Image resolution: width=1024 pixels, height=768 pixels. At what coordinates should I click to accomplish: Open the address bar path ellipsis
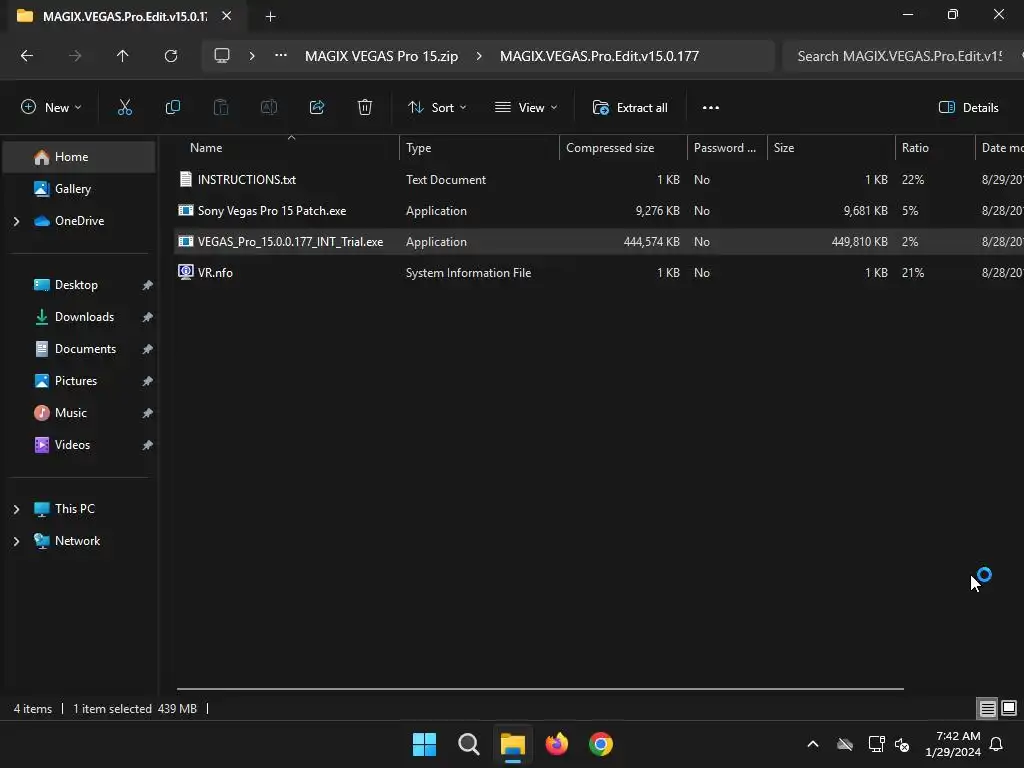[x=281, y=56]
